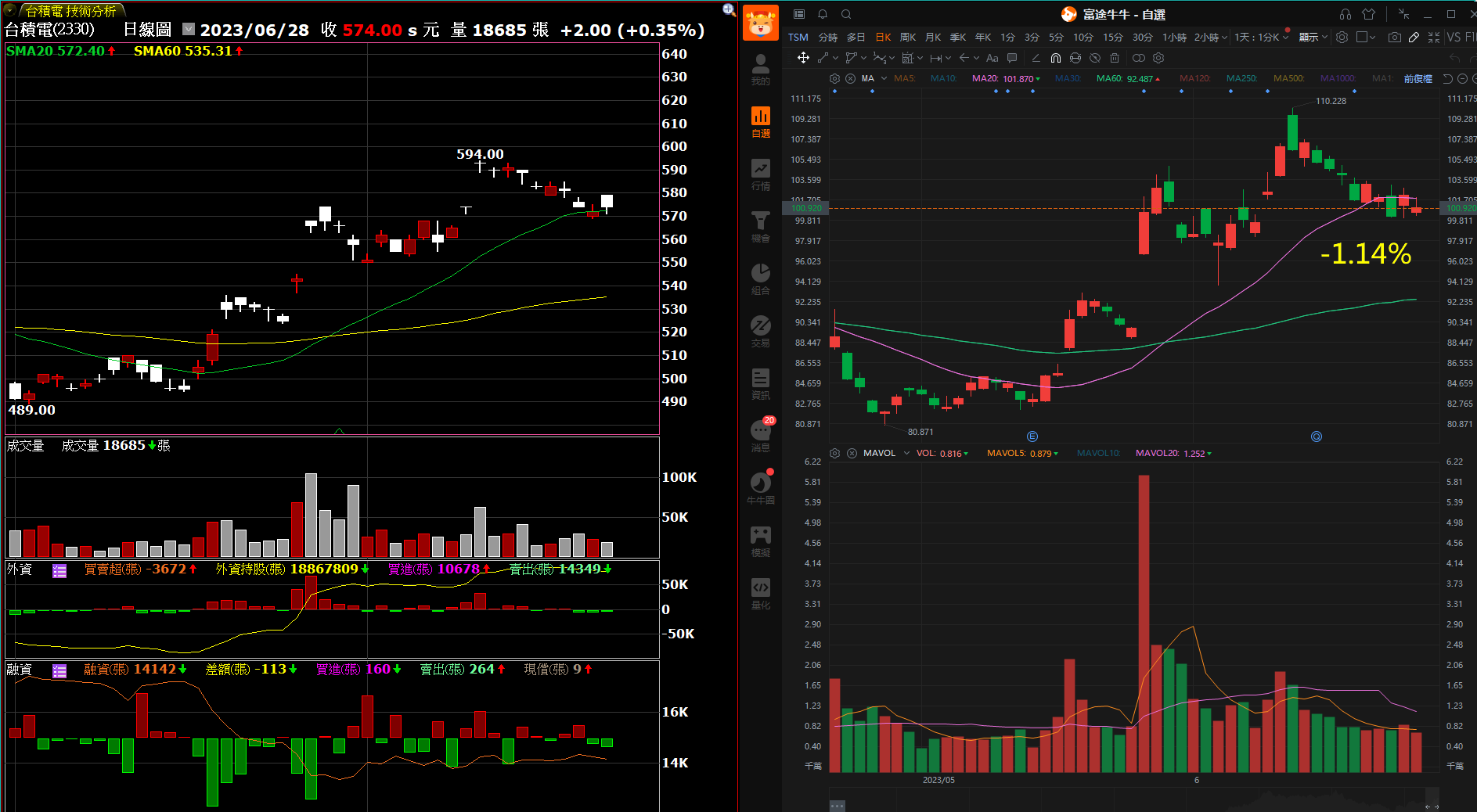
Task: Remove MA indicator with the X circle
Action: tap(850, 78)
